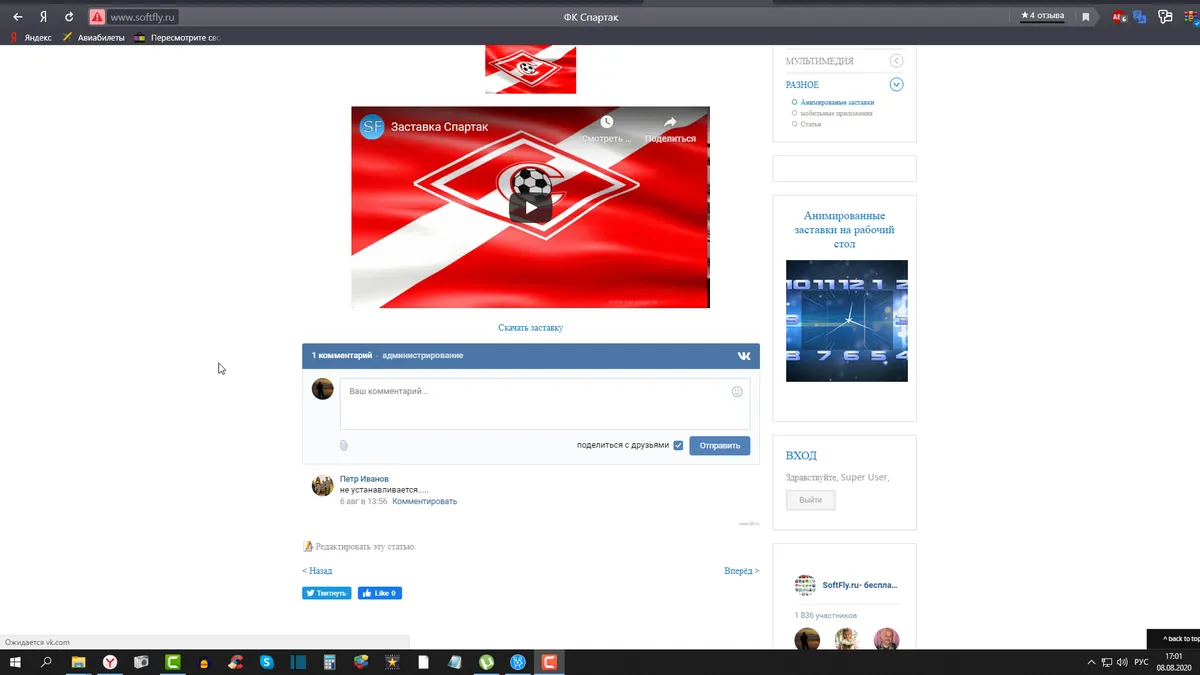This screenshot has height=675, width=1200.
Task: Open the администрирование link
Action: click(423, 356)
